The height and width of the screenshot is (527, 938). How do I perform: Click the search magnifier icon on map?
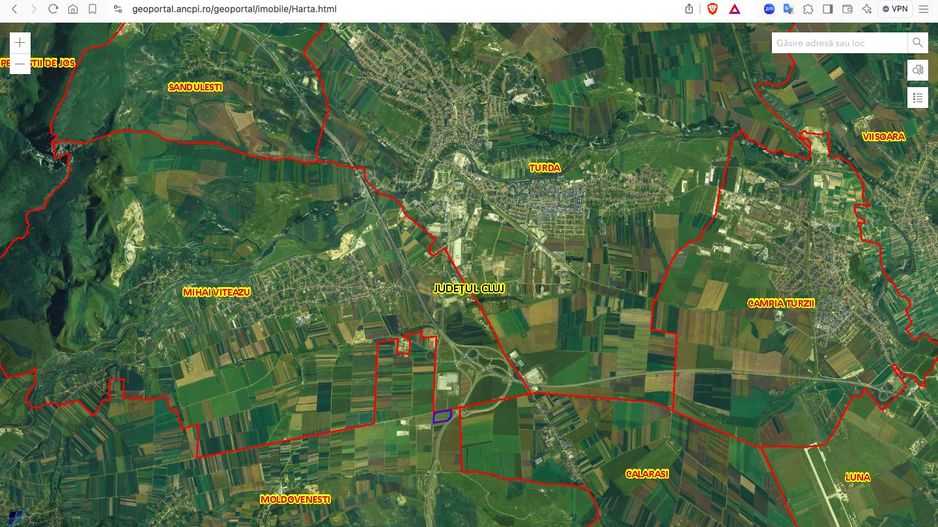point(917,42)
